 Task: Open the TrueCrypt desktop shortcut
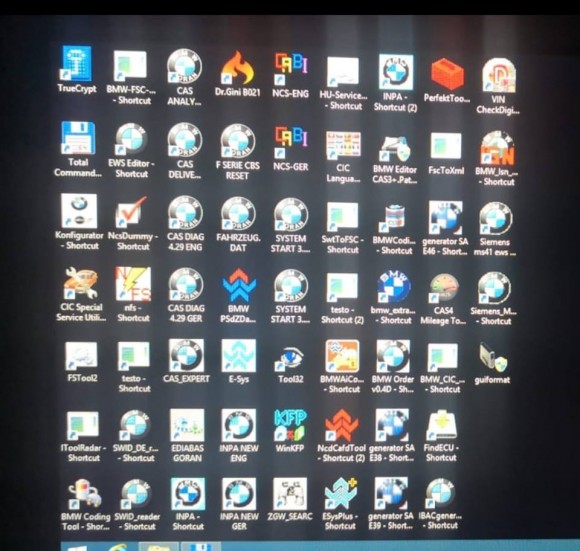[77, 64]
